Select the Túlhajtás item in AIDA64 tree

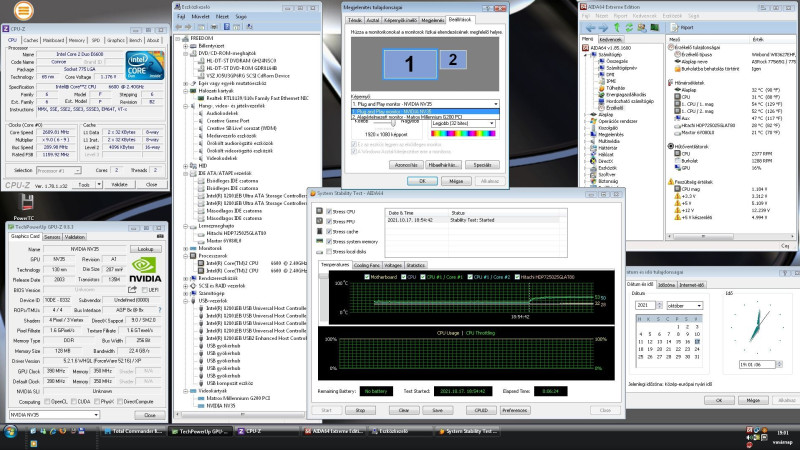(612, 88)
